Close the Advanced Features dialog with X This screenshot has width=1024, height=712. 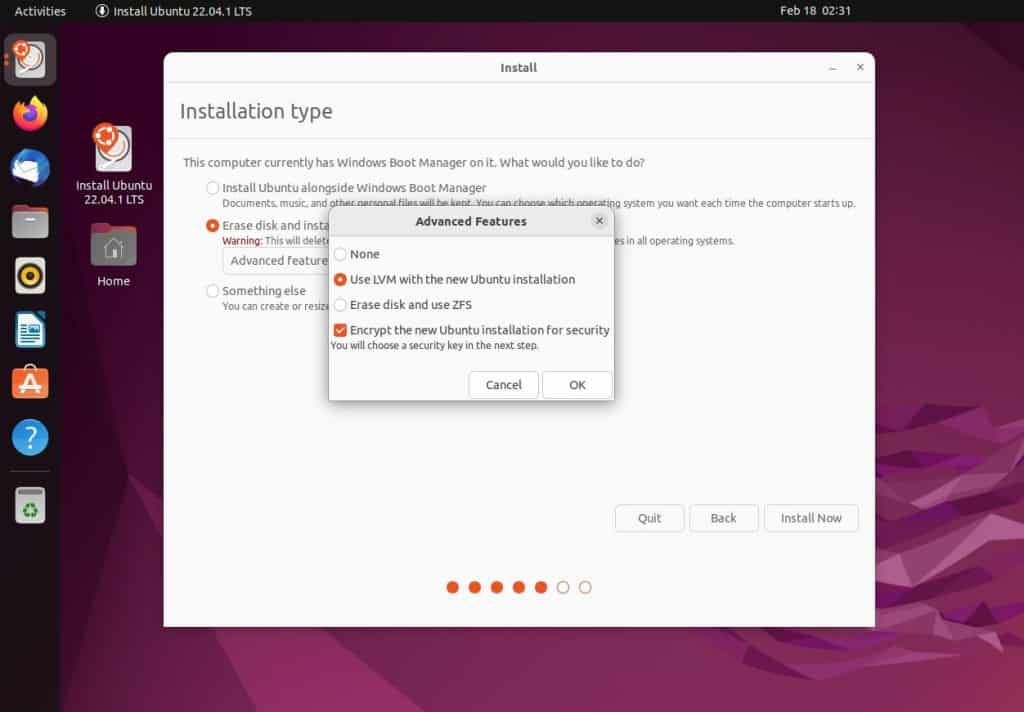pos(599,221)
